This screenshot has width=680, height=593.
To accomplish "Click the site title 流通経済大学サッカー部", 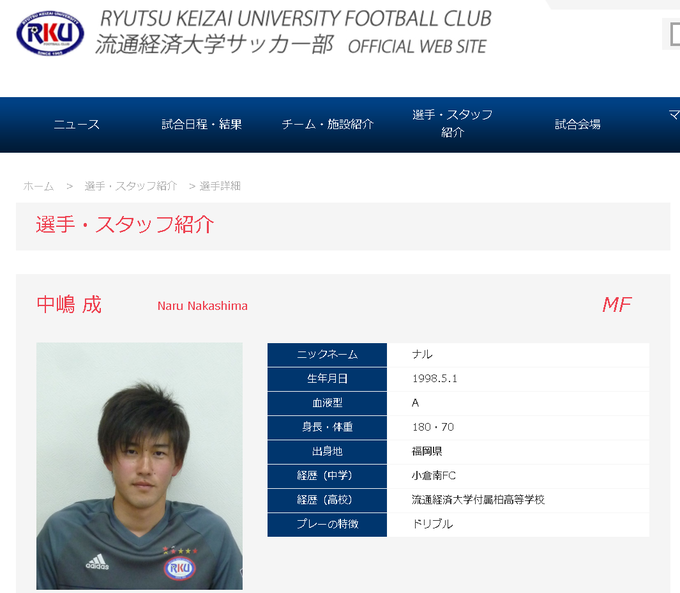I will 215,45.
